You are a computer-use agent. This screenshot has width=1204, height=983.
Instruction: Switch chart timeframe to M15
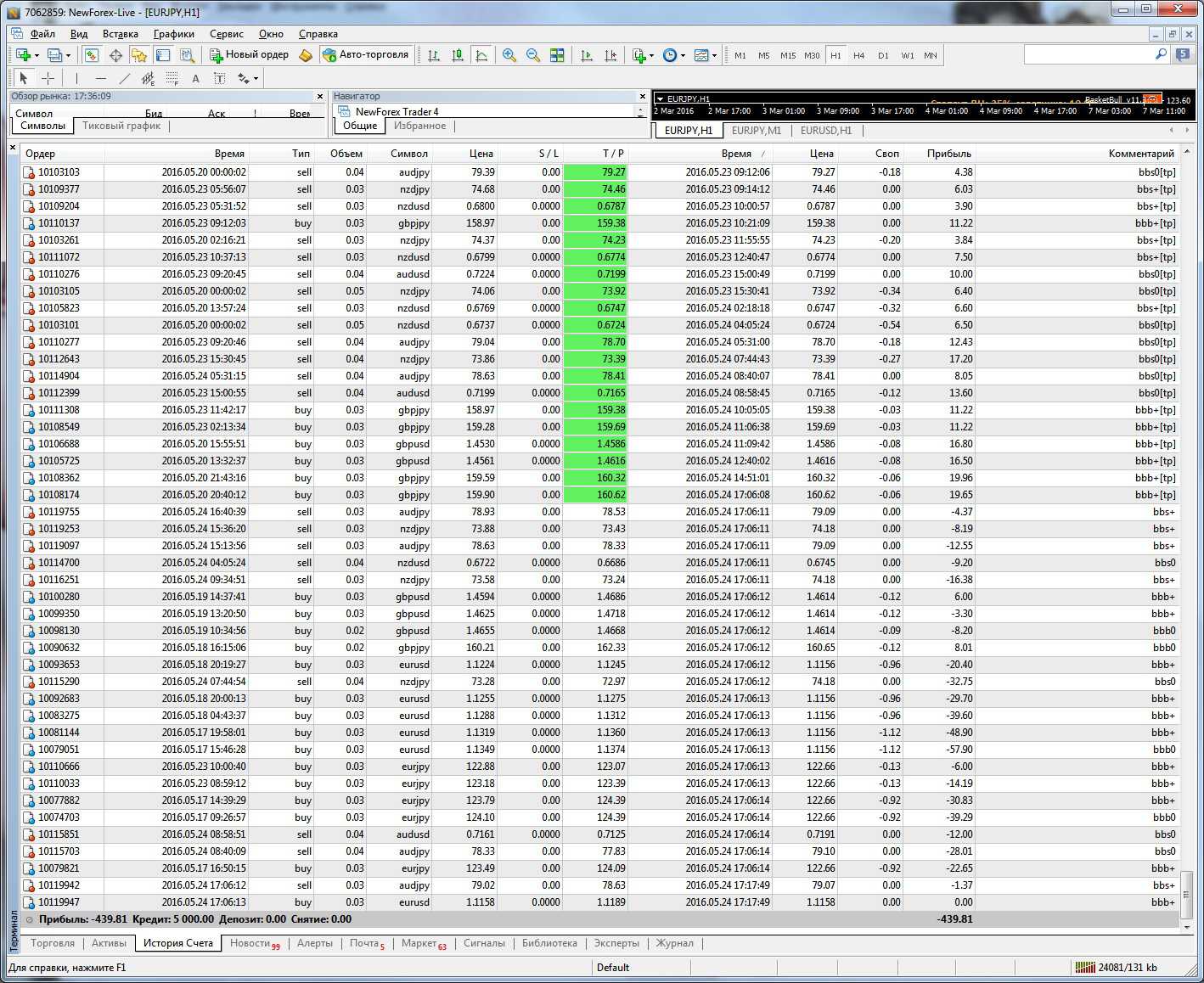pyautogui.click(x=788, y=55)
